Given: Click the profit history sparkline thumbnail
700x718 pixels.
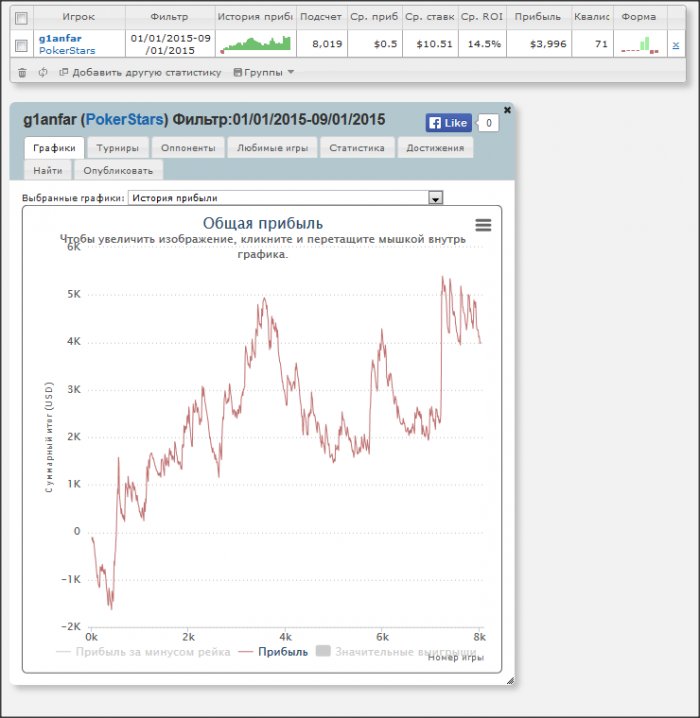Looking at the screenshot, I should 255,44.
